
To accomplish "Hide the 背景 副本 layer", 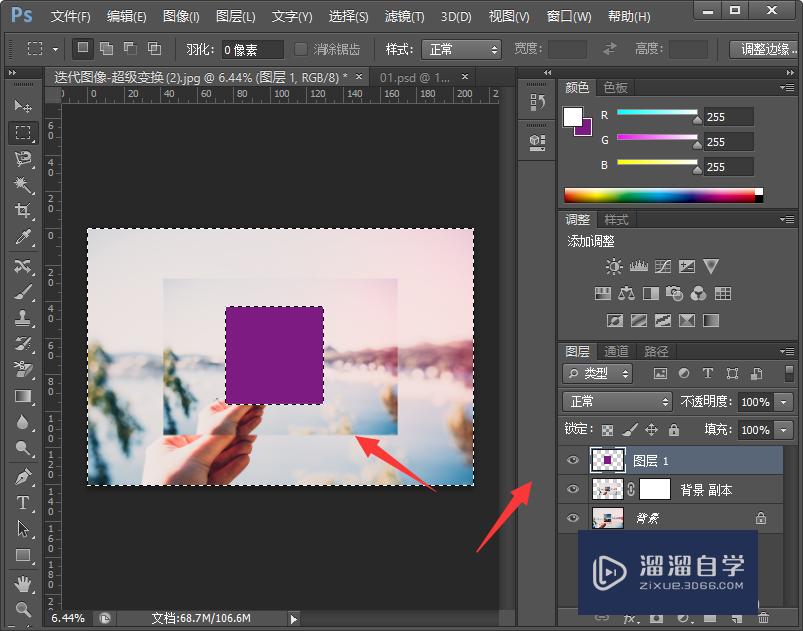I will tap(573, 489).
